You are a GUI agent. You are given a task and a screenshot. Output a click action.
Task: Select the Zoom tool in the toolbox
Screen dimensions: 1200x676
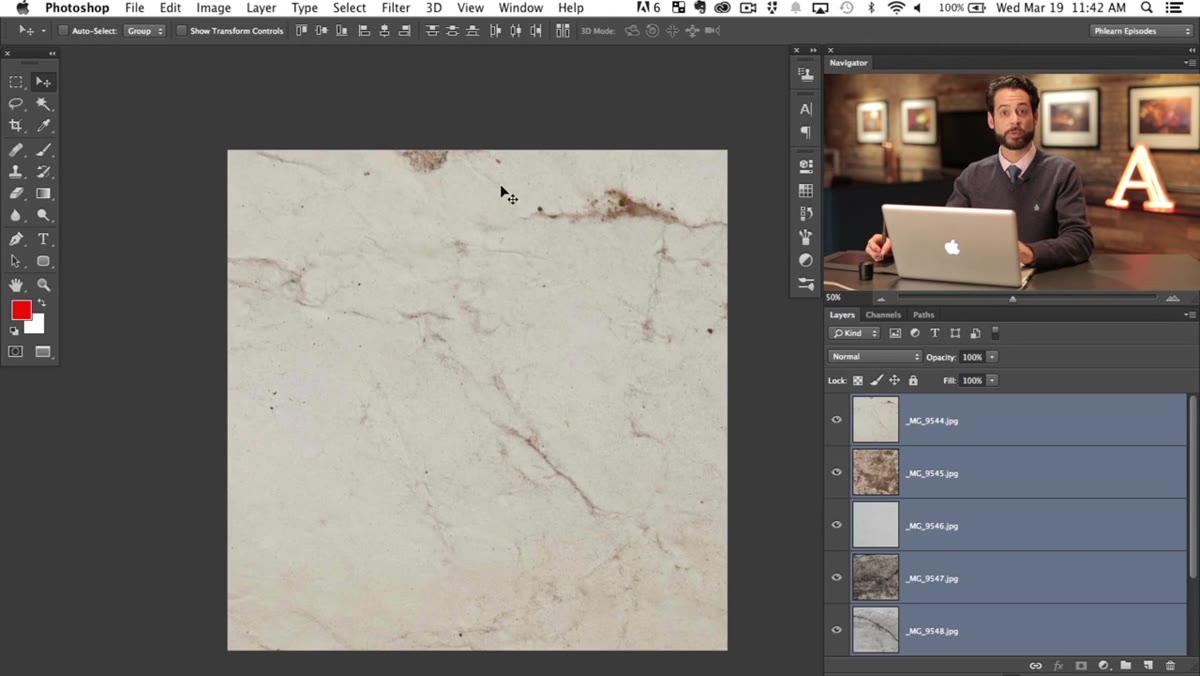pos(43,285)
